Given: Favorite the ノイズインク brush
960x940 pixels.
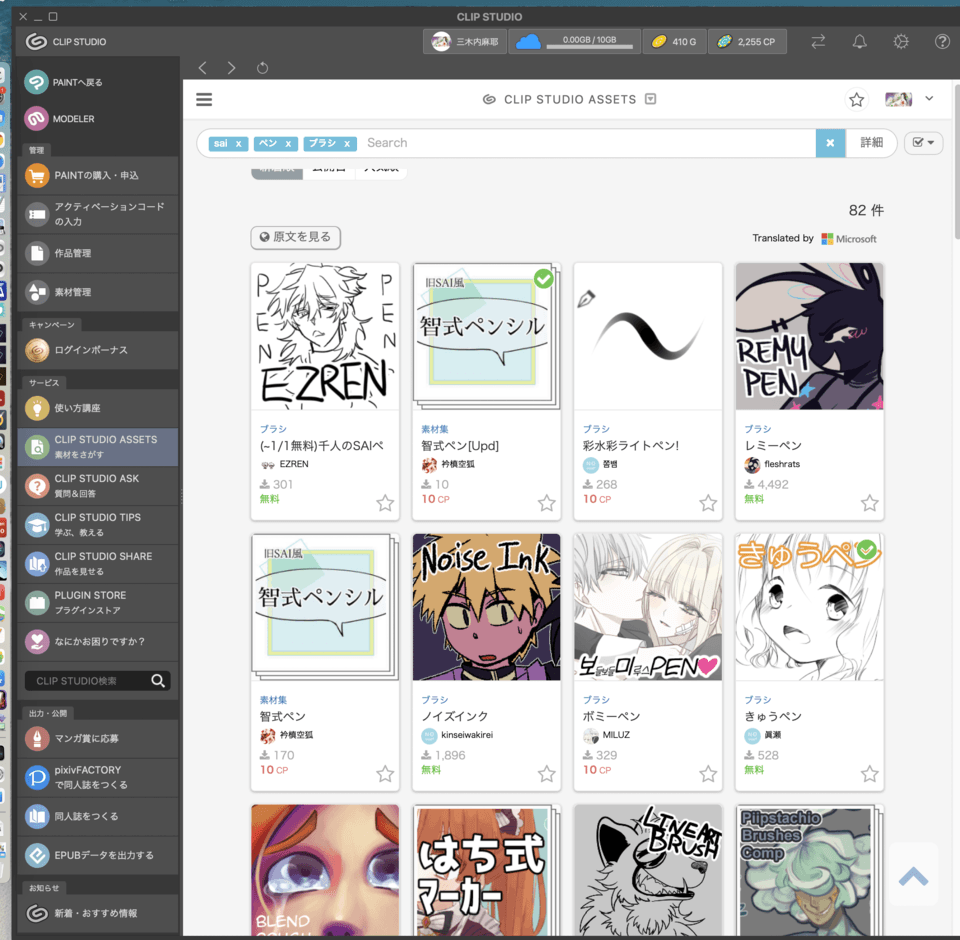Looking at the screenshot, I should [x=547, y=774].
